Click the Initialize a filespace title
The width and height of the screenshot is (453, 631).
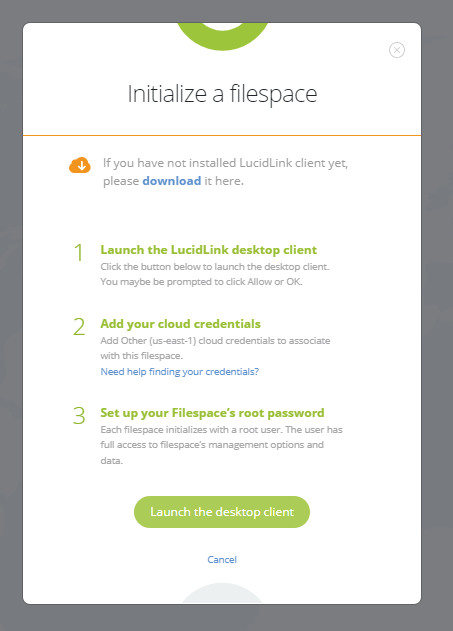[222, 94]
